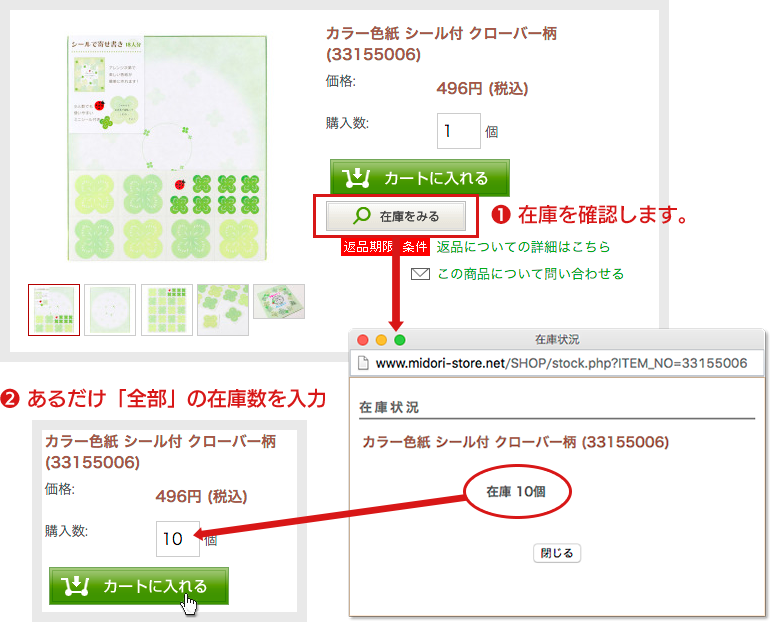Click the text 在庫 10個 in stock window
This screenshot has height=622, width=770.
point(516,491)
